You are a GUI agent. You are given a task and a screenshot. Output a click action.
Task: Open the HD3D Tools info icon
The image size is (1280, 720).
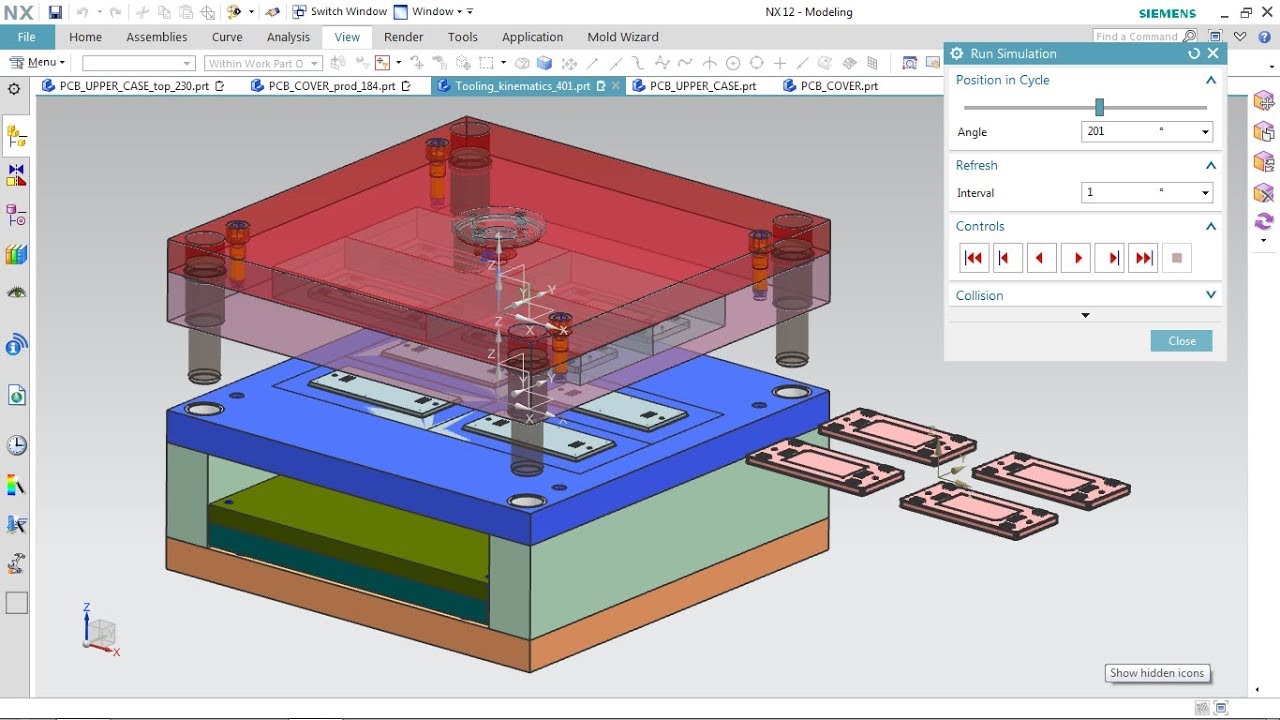16,346
